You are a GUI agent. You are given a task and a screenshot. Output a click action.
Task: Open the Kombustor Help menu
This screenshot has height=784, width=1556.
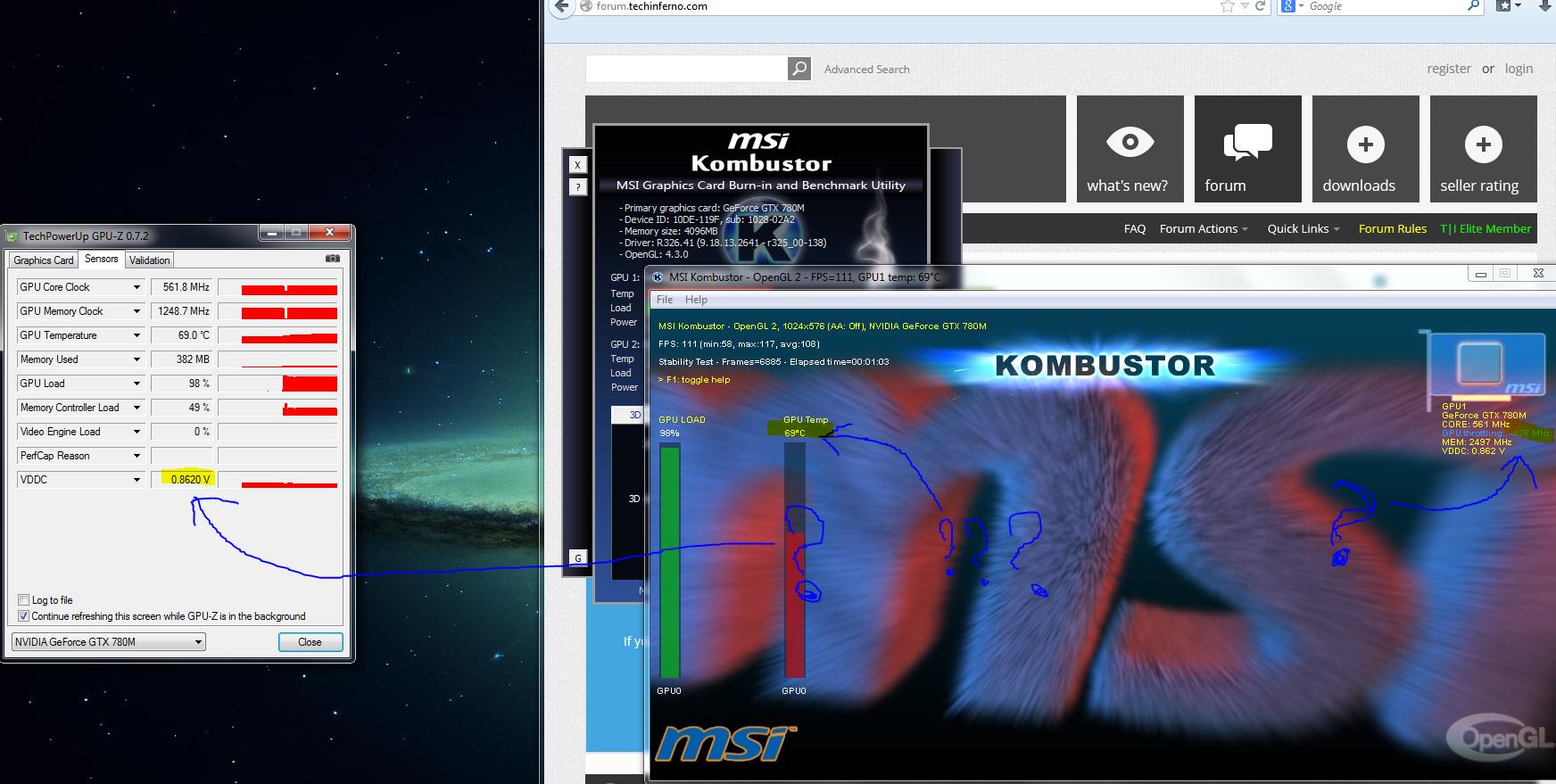point(696,300)
